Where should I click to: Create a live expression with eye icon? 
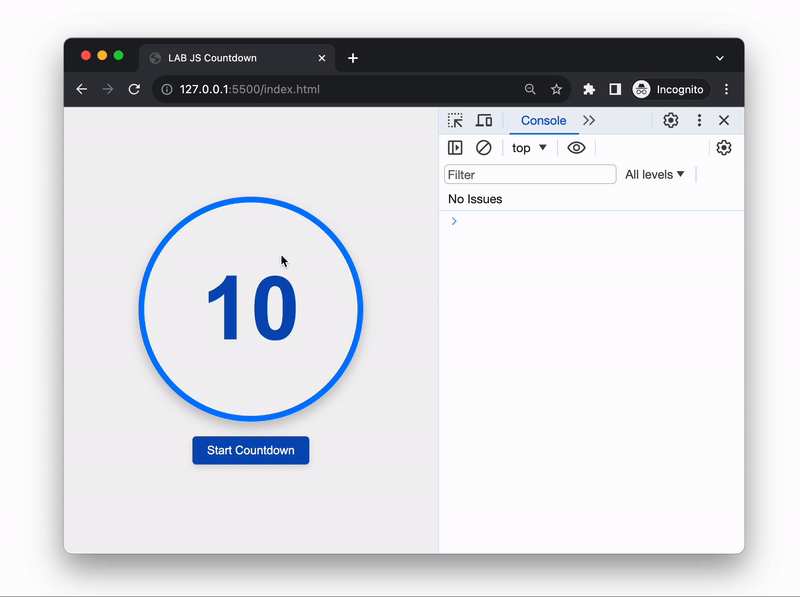click(x=576, y=148)
